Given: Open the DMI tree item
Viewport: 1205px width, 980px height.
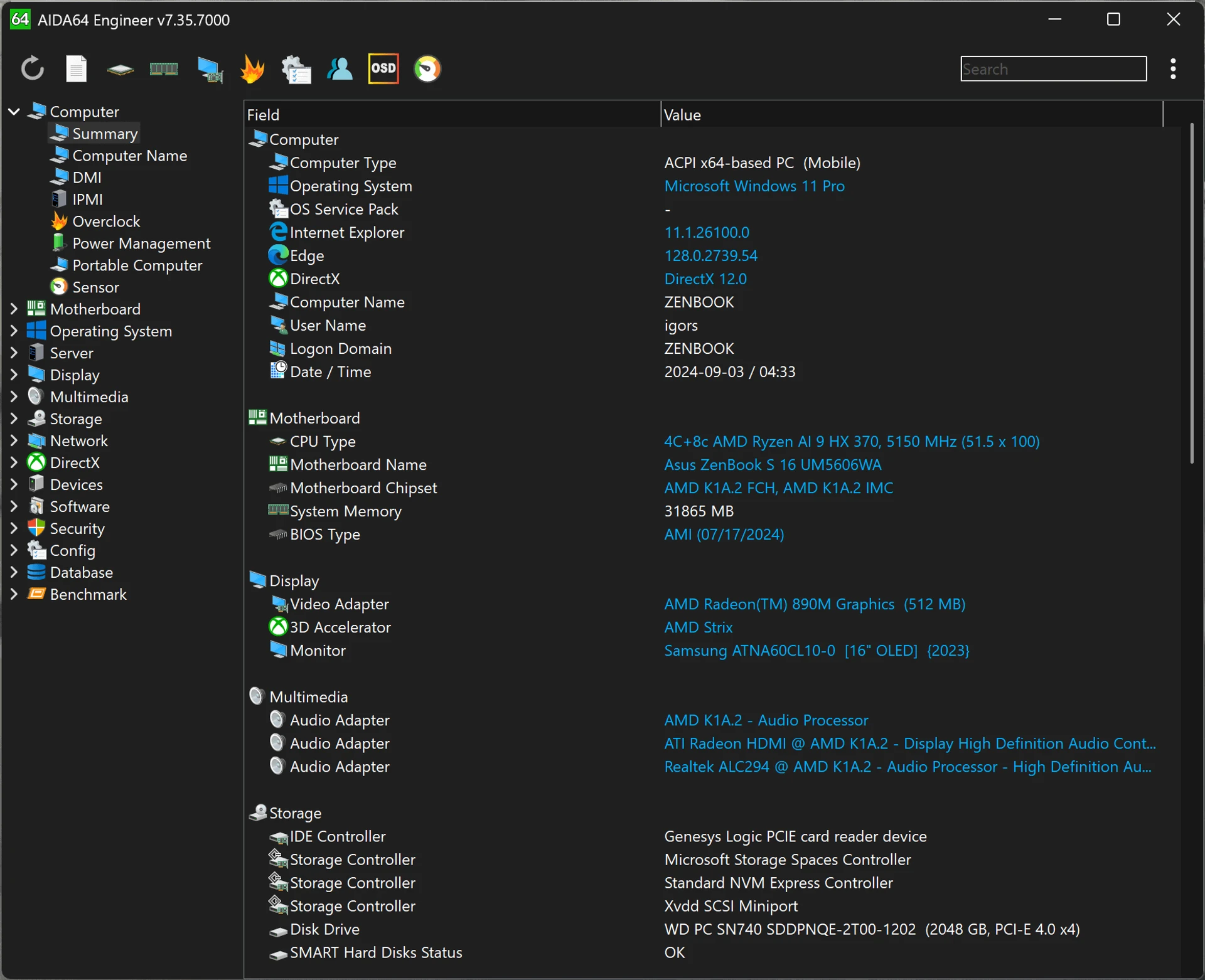Looking at the screenshot, I should (76, 178).
